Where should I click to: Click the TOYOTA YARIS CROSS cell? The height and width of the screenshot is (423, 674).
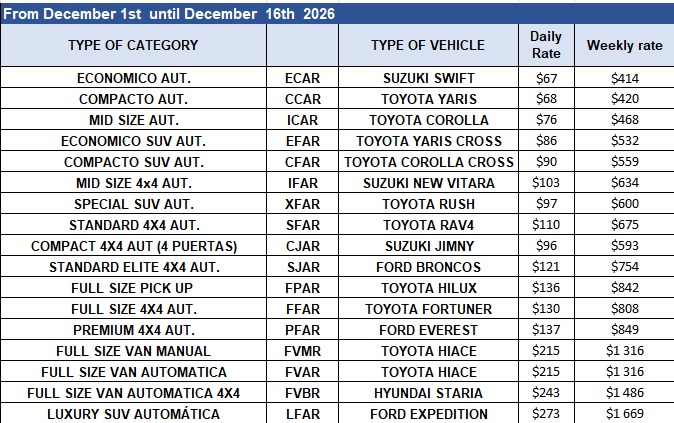(428, 141)
